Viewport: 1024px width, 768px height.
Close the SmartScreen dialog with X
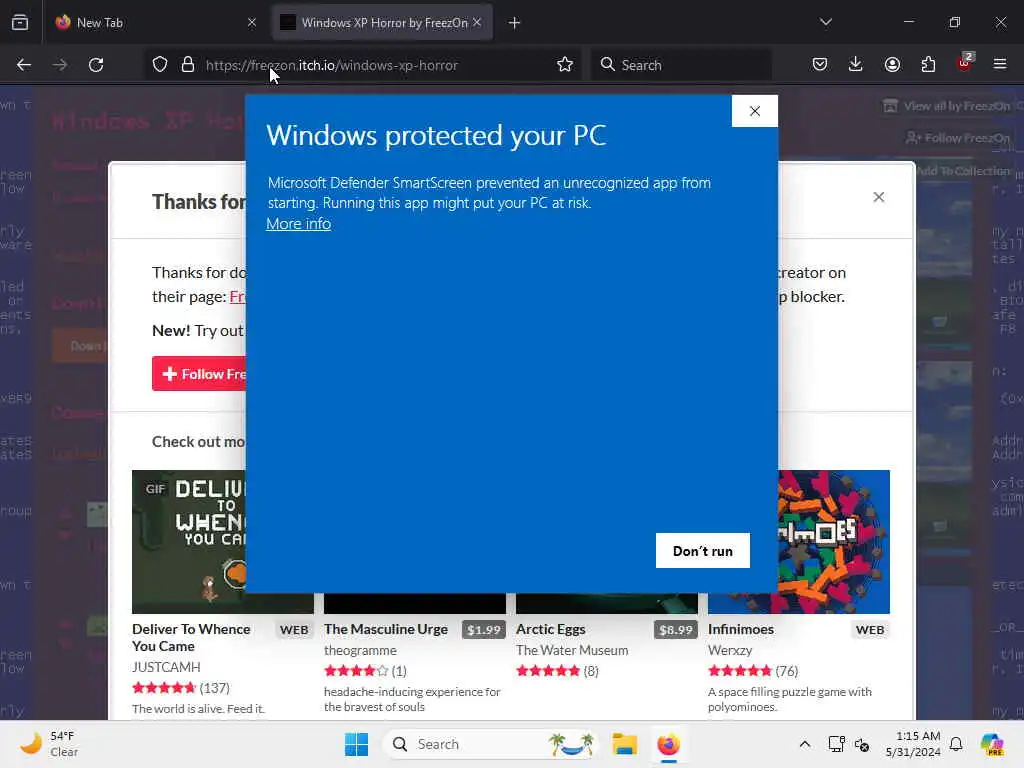point(755,111)
